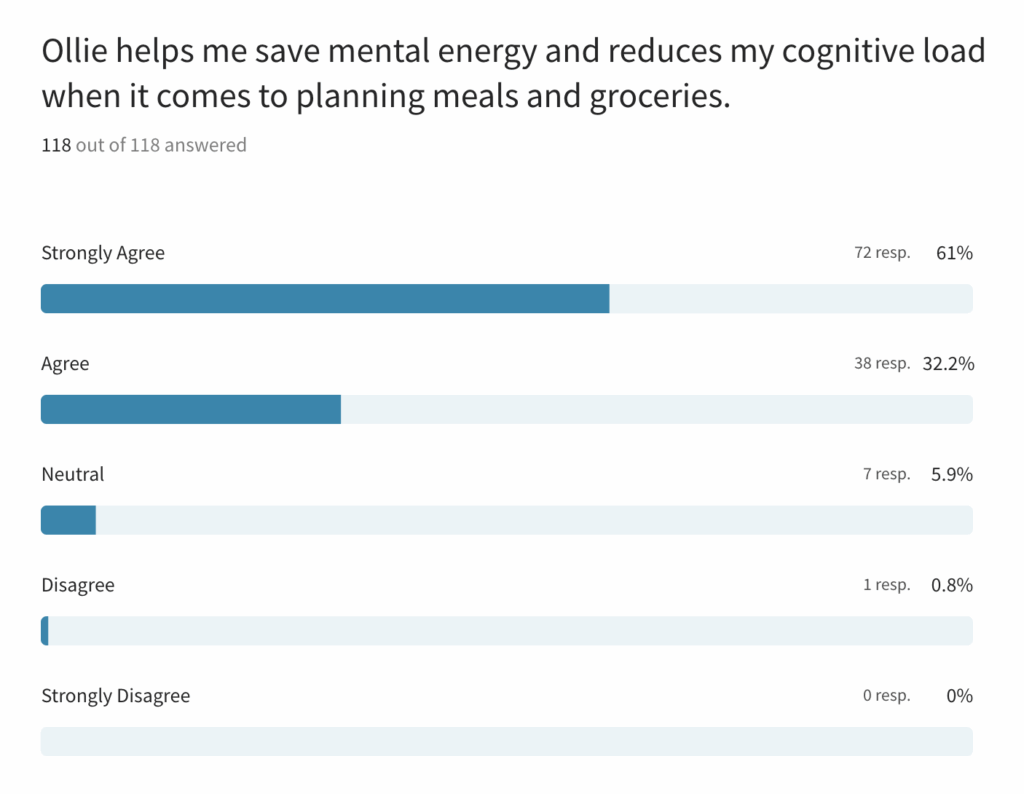Click the empty Strongly Disagree bar
The width and height of the screenshot is (1024, 794).
pyautogui.click(x=506, y=741)
